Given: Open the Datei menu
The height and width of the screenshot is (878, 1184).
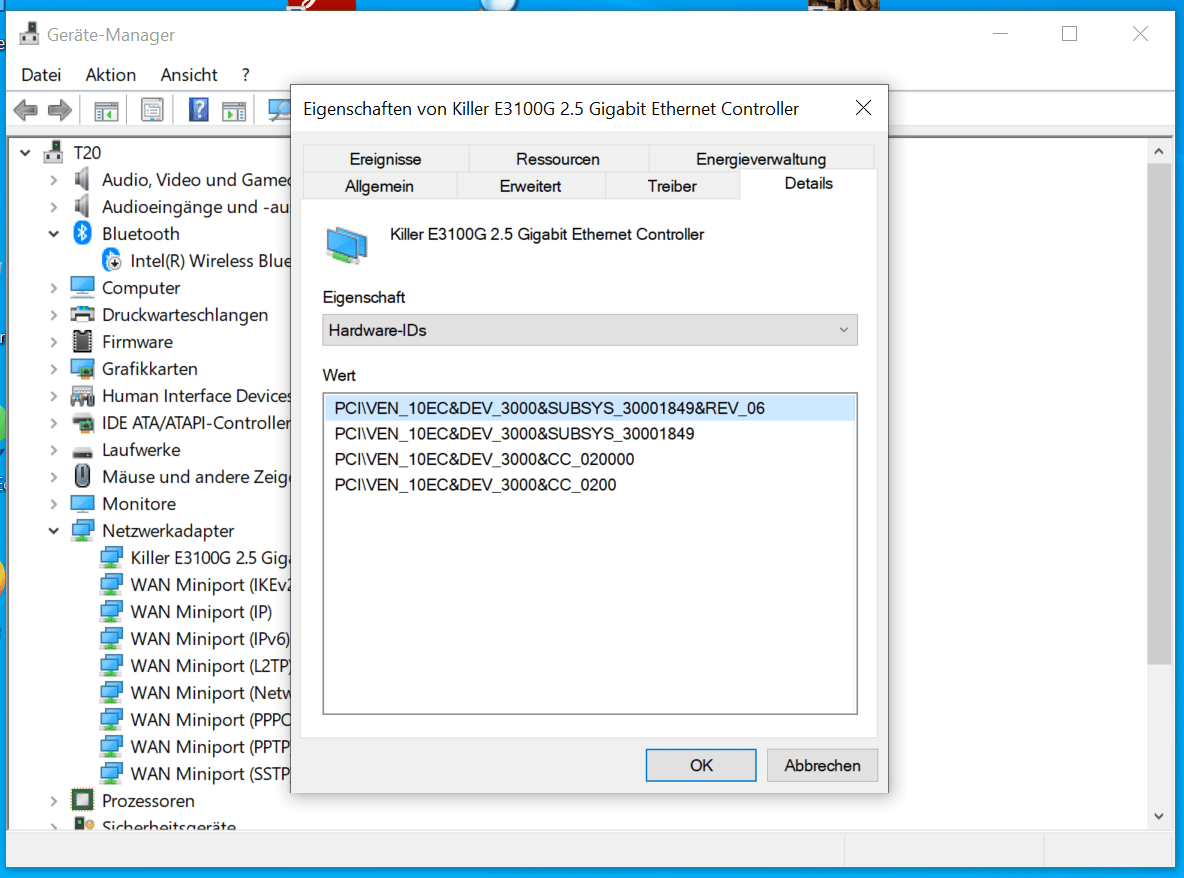Looking at the screenshot, I should (x=41, y=75).
